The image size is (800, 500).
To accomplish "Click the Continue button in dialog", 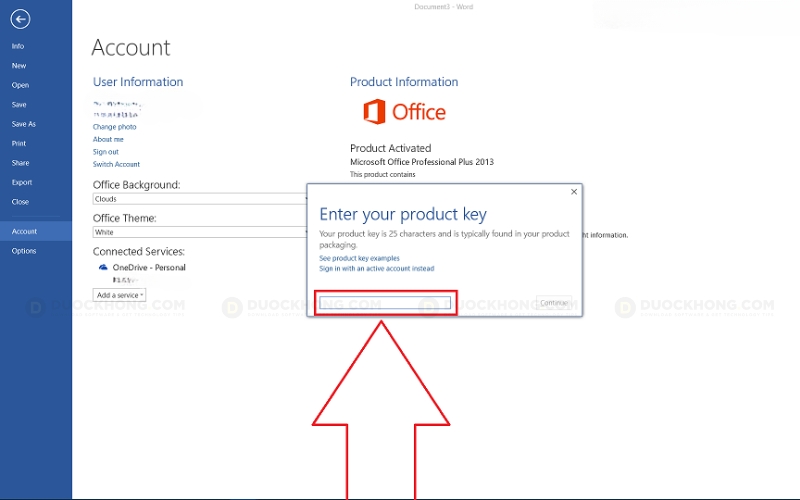I will coord(554,303).
